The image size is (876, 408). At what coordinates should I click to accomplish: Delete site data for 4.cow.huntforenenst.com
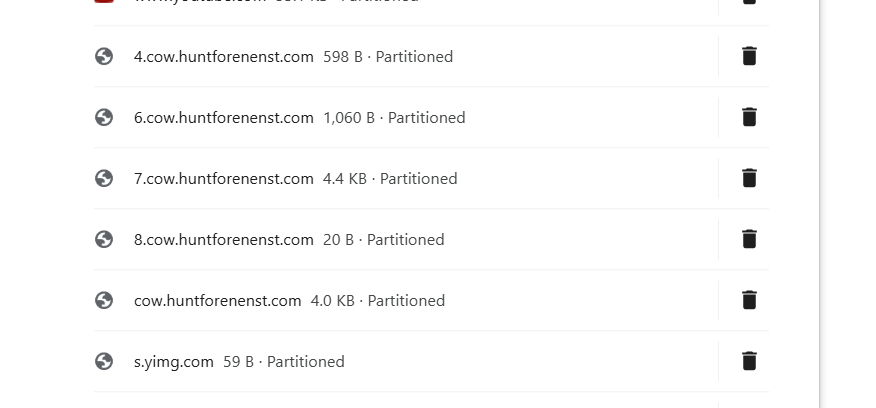(x=749, y=56)
